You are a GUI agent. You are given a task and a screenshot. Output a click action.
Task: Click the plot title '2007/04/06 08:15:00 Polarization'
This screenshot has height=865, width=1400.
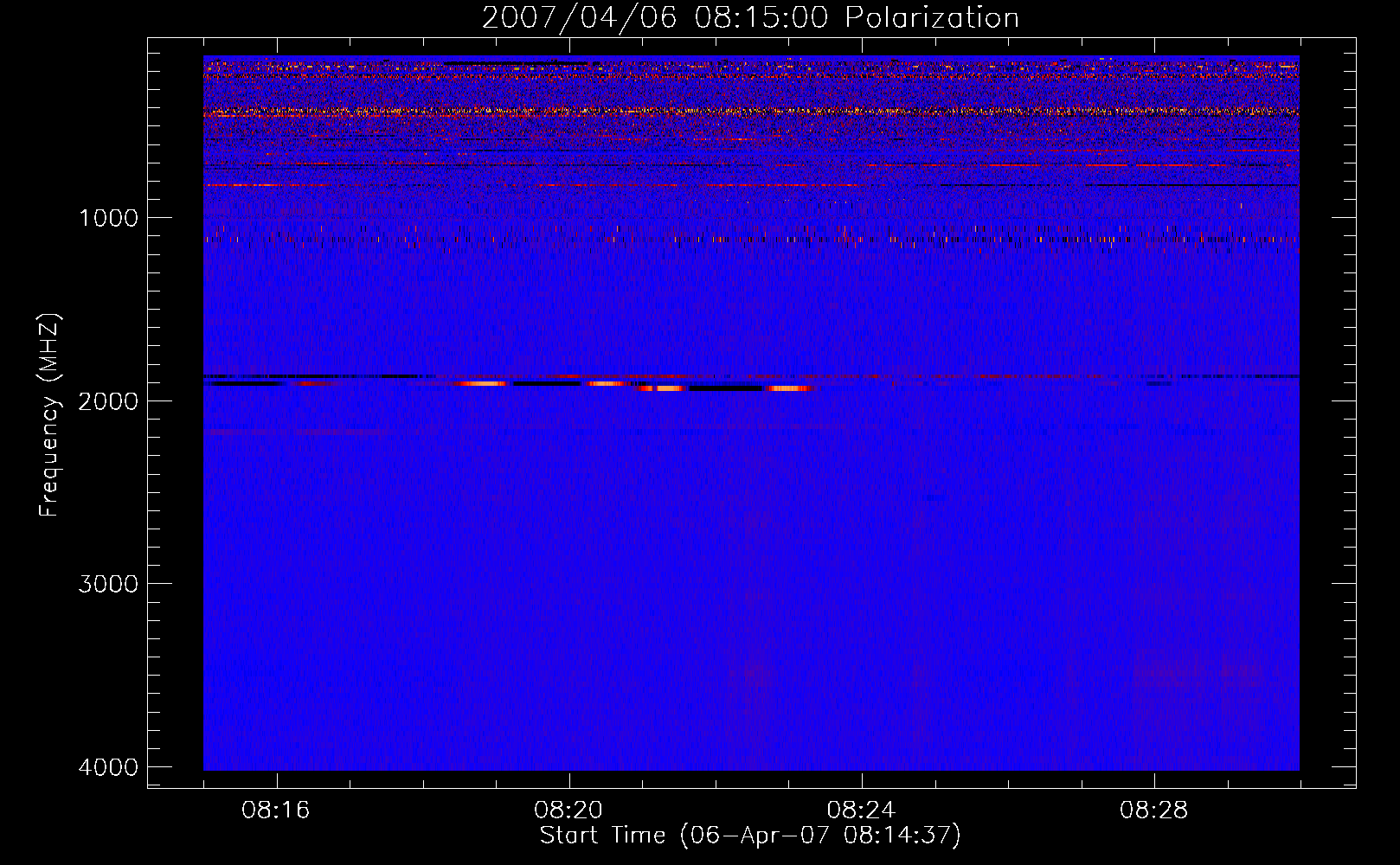[x=750, y=17]
